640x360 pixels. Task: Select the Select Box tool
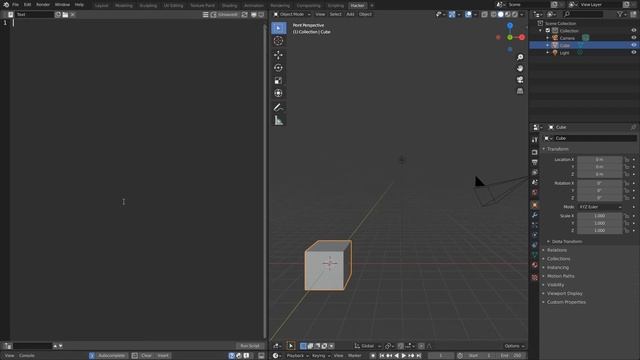coord(278,28)
